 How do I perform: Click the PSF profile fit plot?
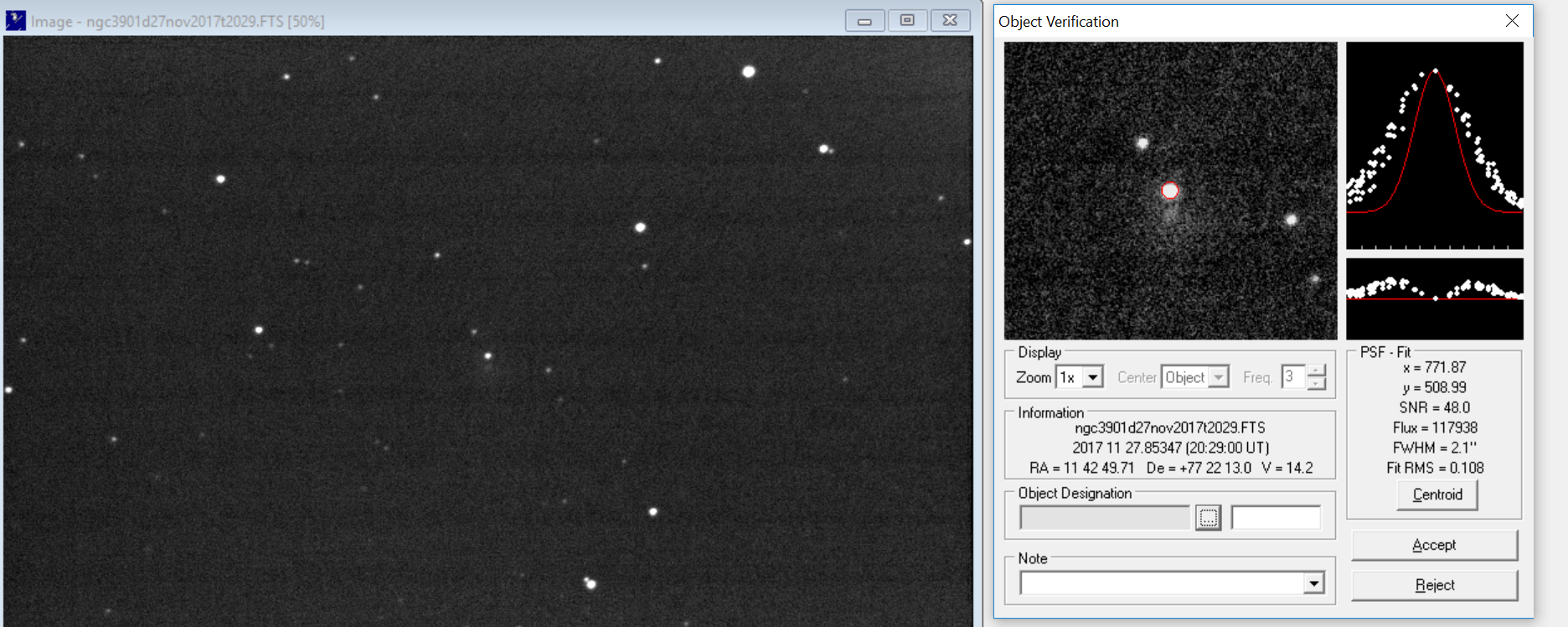pos(1434,146)
